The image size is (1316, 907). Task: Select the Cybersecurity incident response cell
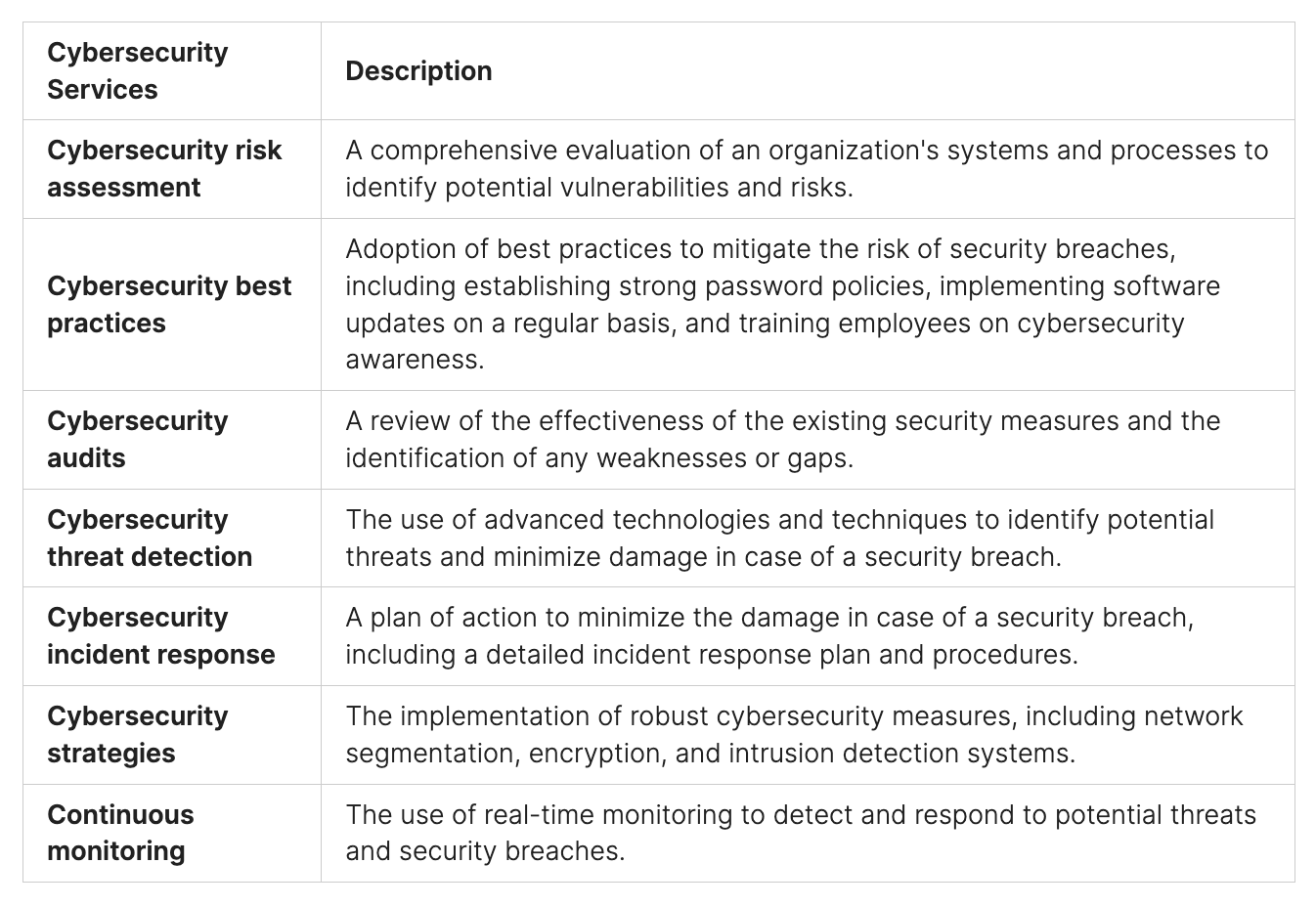click(161, 635)
